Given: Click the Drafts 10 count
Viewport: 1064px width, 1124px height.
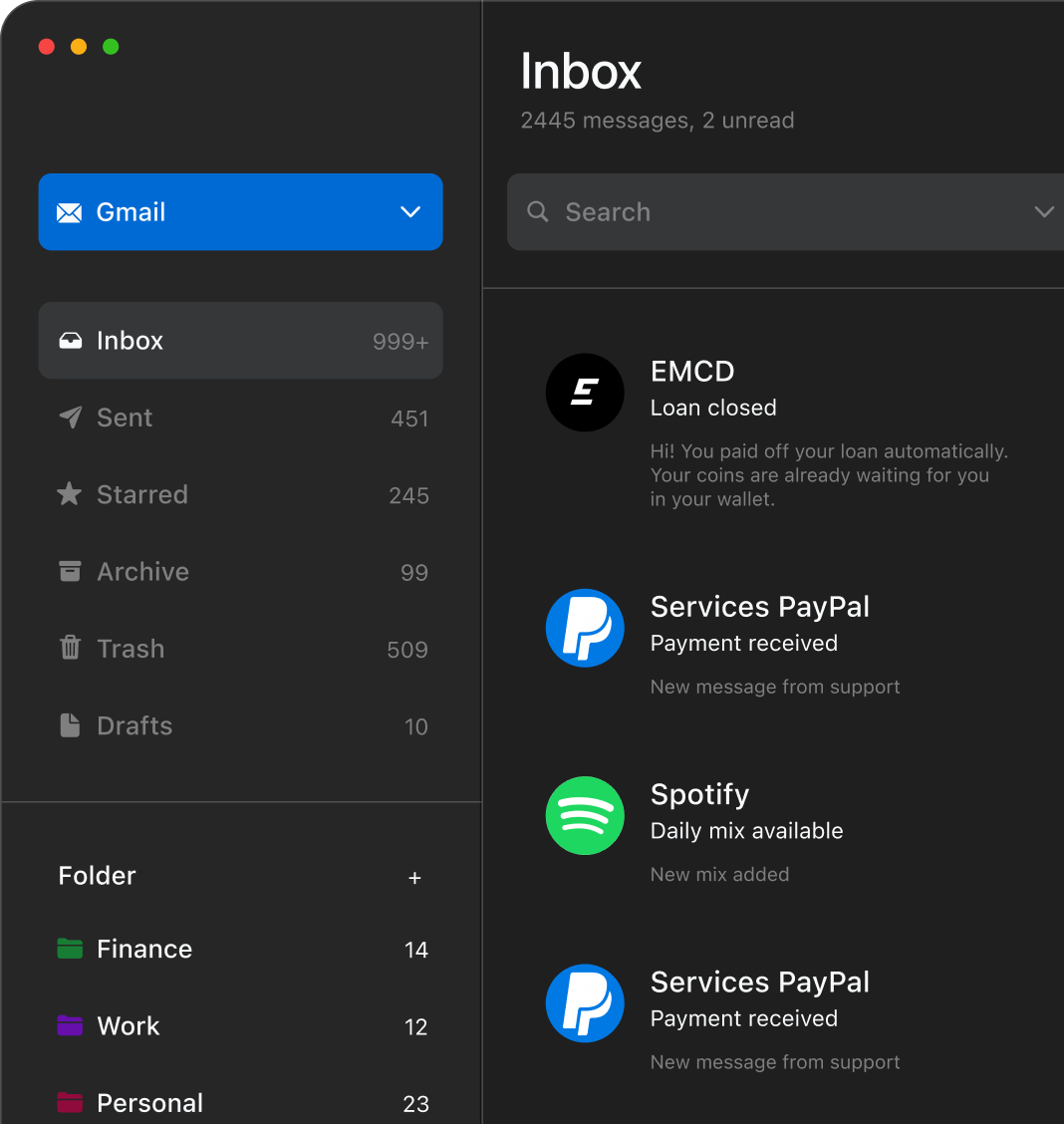Looking at the screenshot, I should point(415,726).
